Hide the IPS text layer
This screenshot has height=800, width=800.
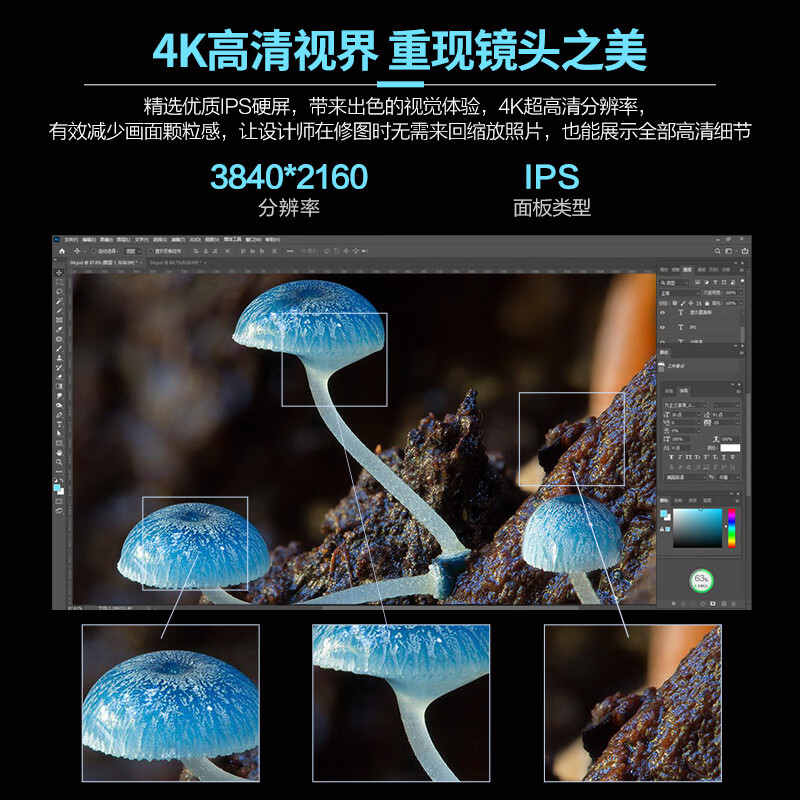[662, 327]
